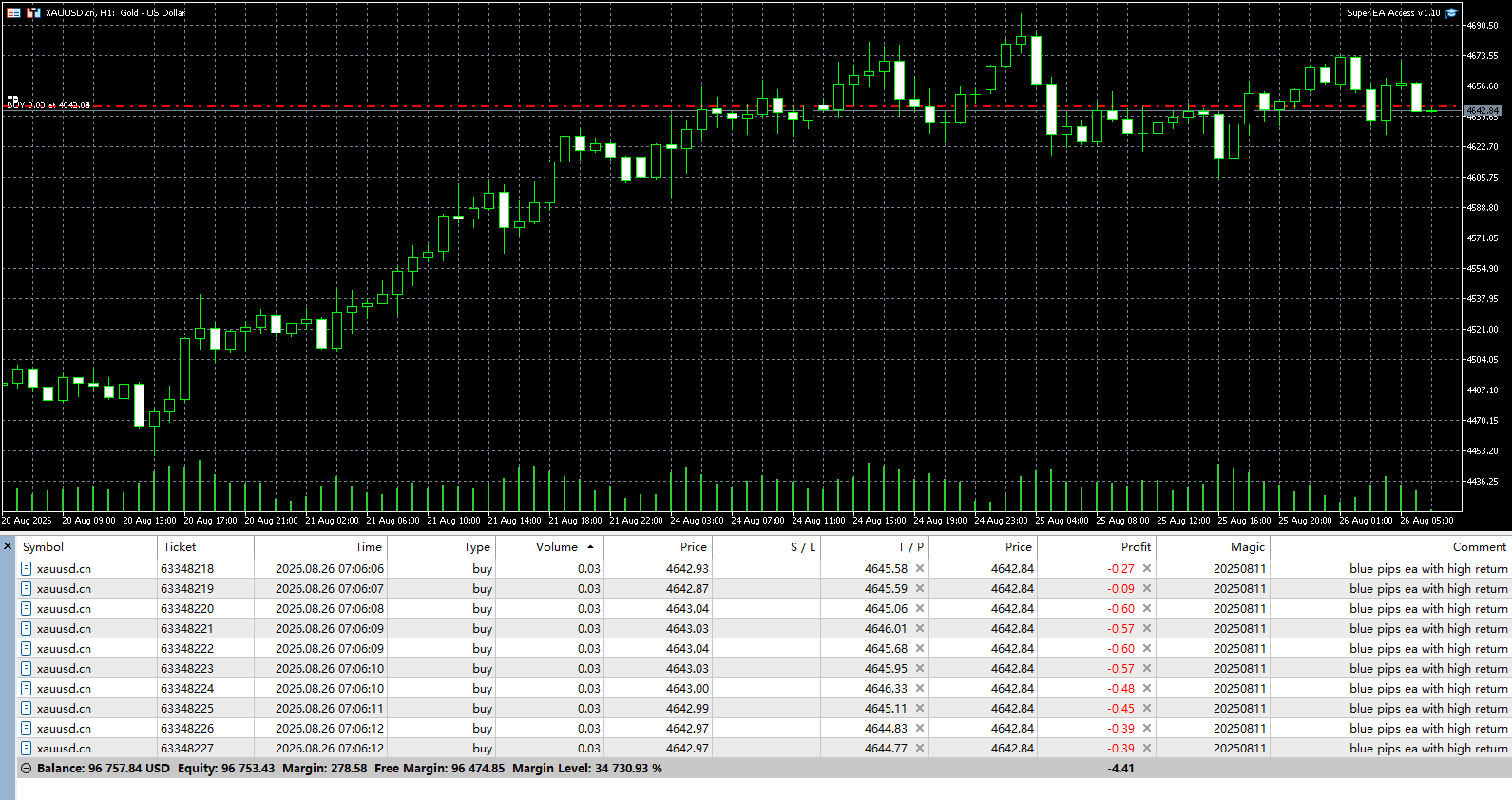Collapse the Balance summary row circle
Viewport: 1512px width, 800px height.
pyautogui.click(x=27, y=769)
